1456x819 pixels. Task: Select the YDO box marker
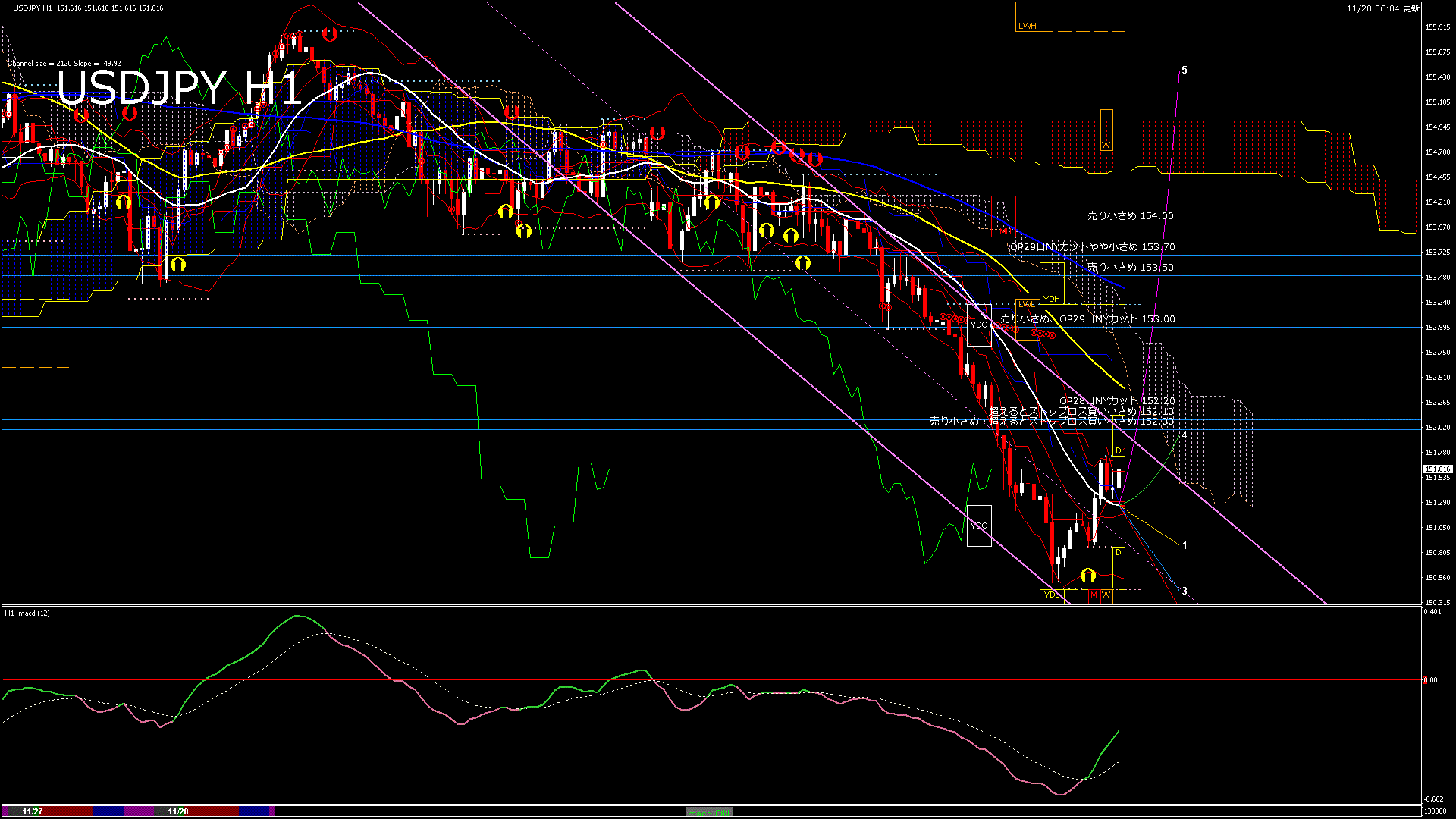tap(979, 325)
